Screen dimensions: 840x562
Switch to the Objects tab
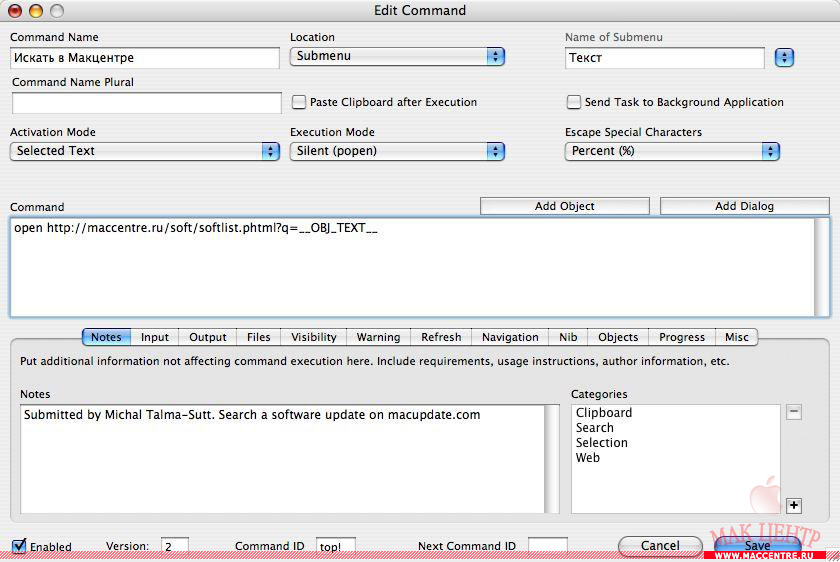coord(618,337)
